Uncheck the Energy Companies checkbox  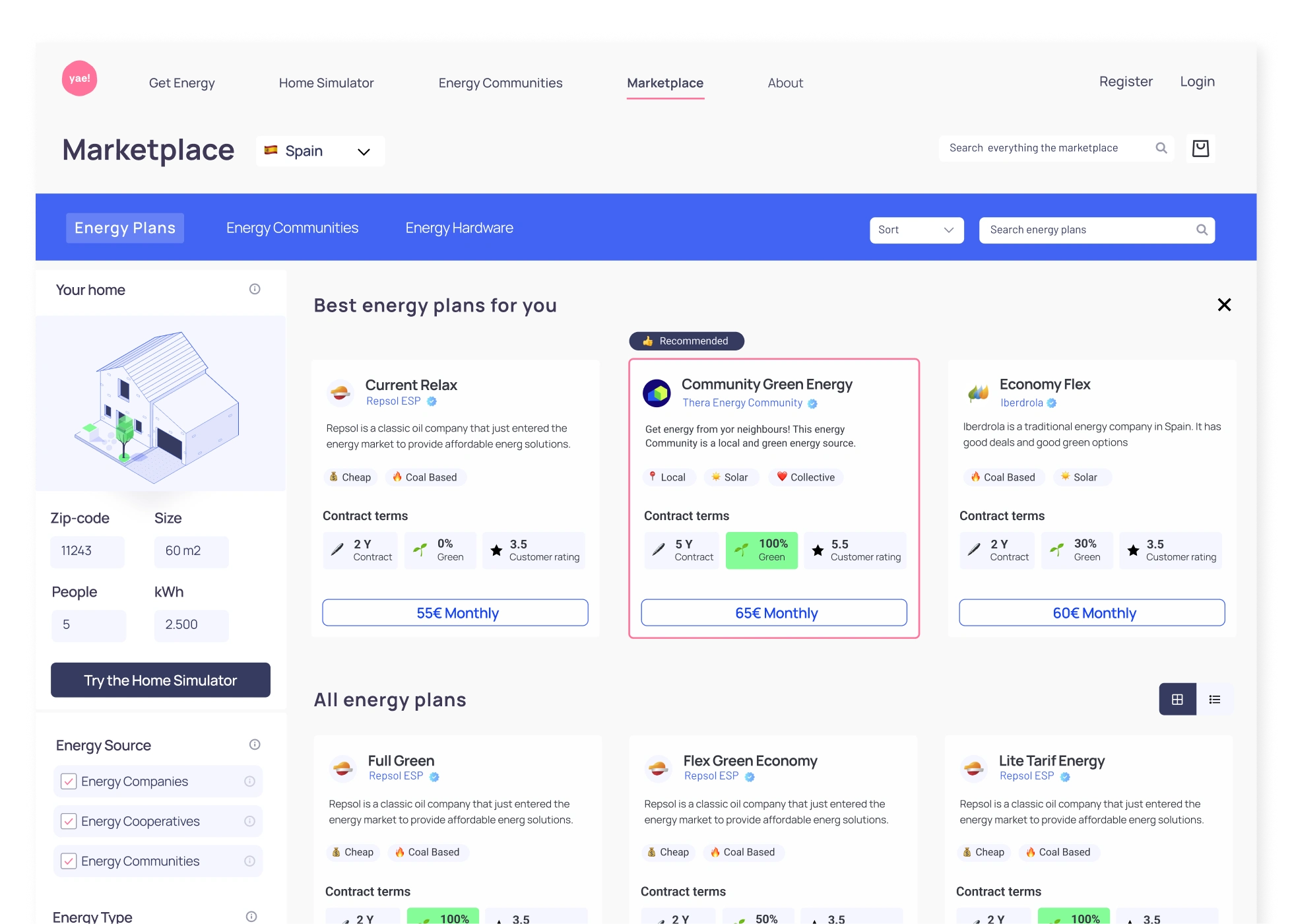[x=69, y=781]
